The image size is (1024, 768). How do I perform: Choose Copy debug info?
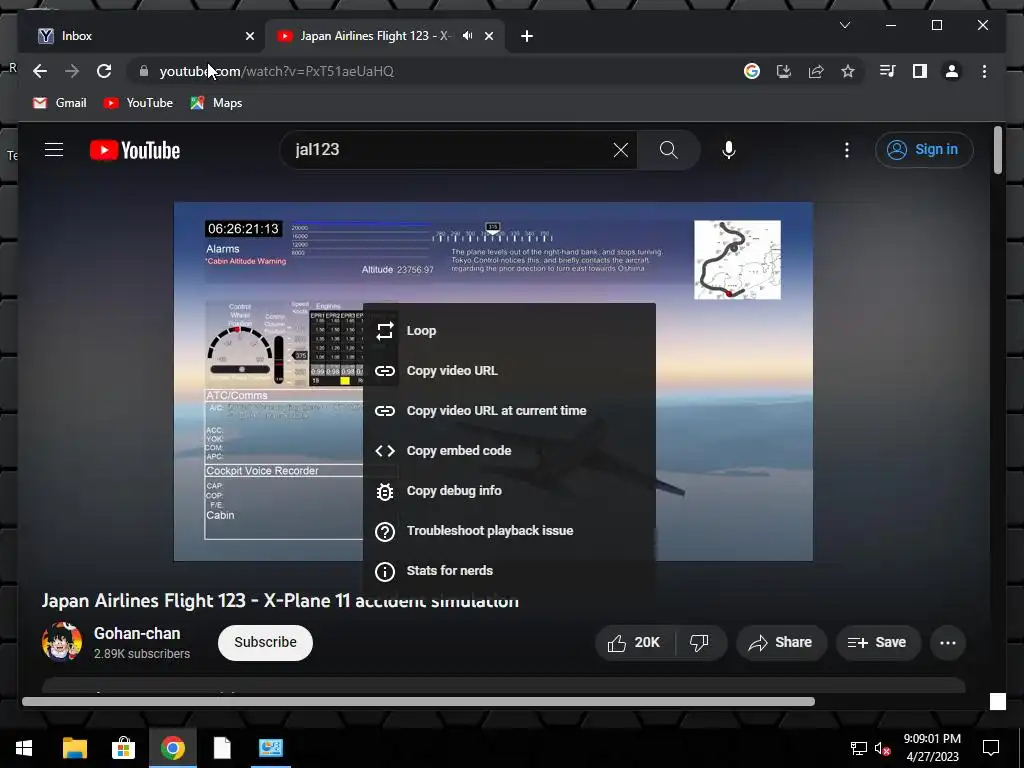click(x=509, y=490)
